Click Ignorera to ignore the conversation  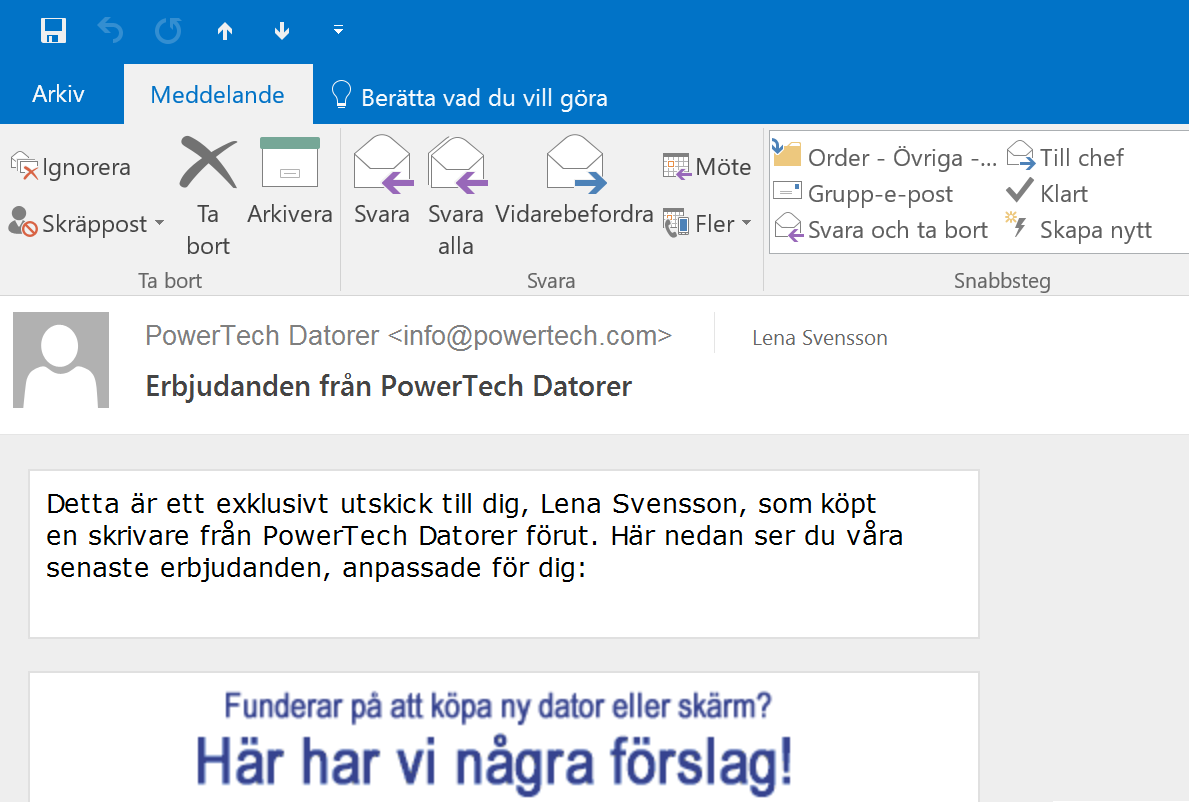(71, 167)
